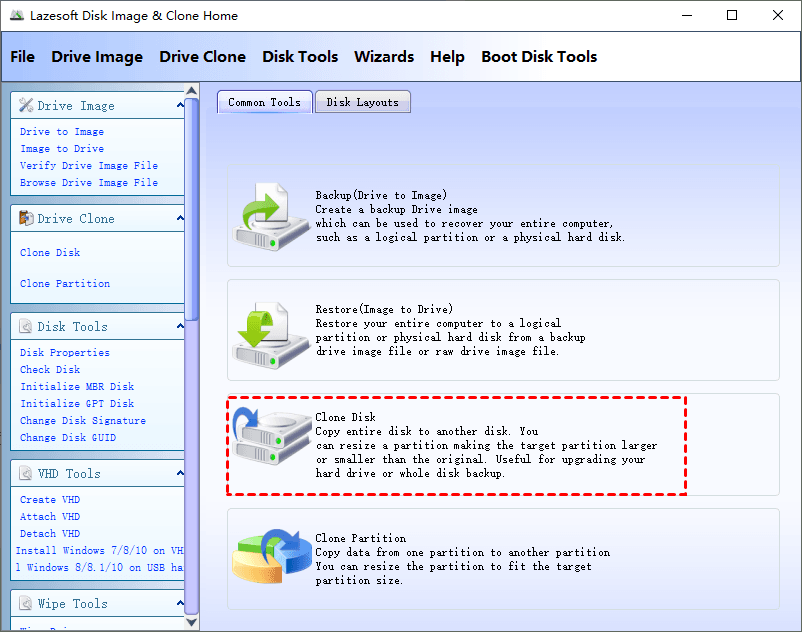The image size is (802, 632).
Task: Click the Drive Image panel wrench icon
Action: click(x=26, y=105)
